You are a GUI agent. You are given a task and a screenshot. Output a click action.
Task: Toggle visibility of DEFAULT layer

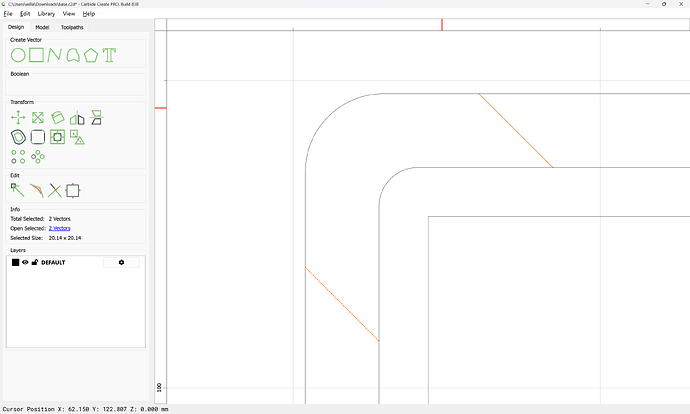(25, 262)
